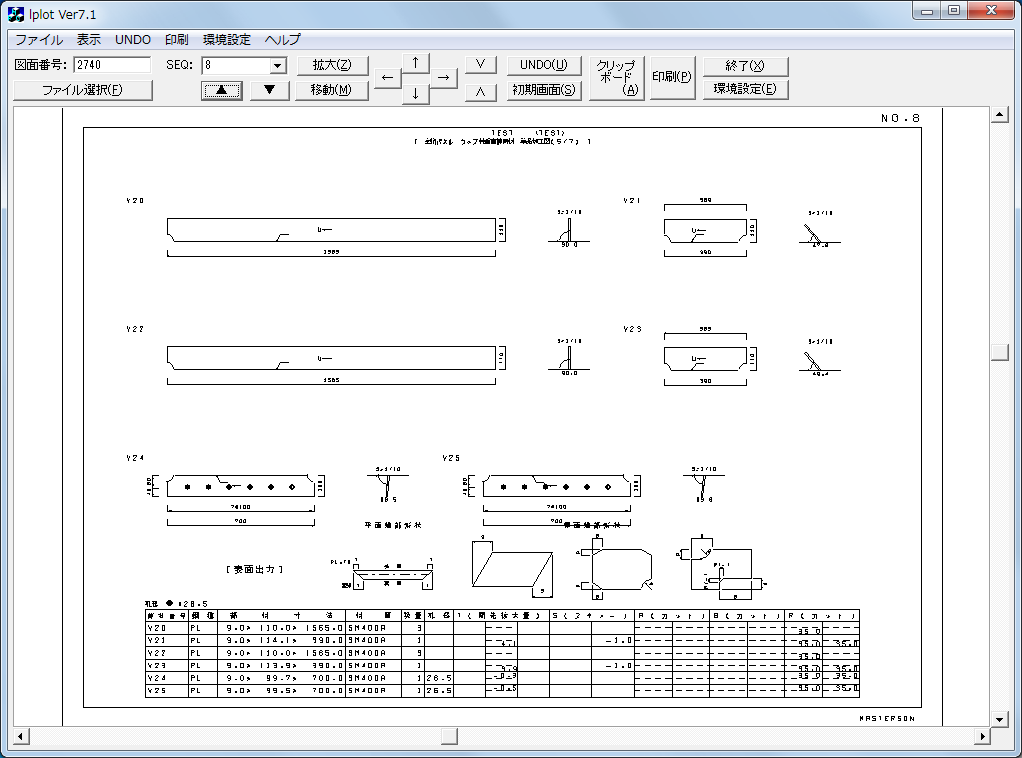Click the 図面番号 input field

pyautogui.click(x=112, y=66)
